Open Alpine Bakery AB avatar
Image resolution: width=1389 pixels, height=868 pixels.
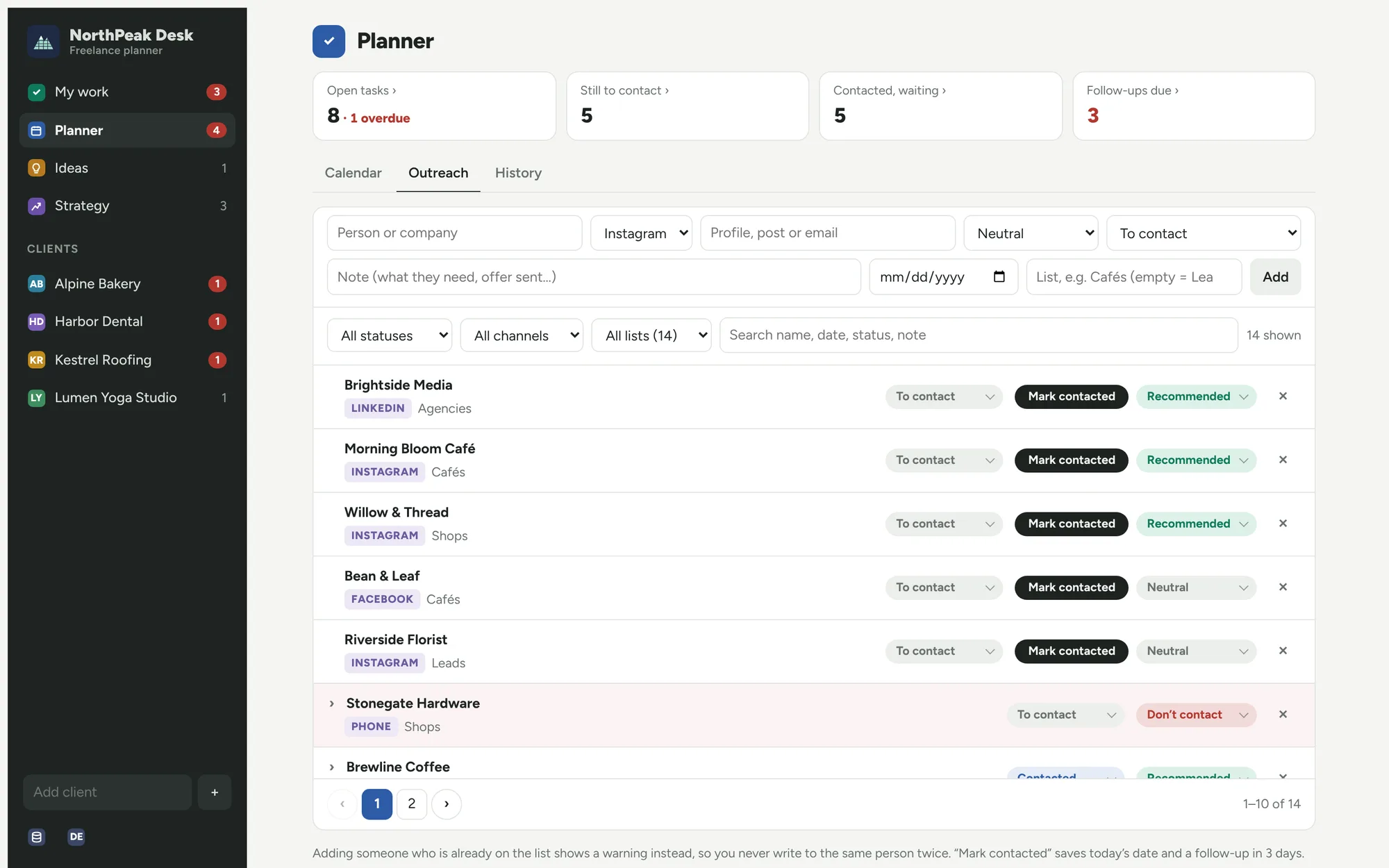click(36, 284)
